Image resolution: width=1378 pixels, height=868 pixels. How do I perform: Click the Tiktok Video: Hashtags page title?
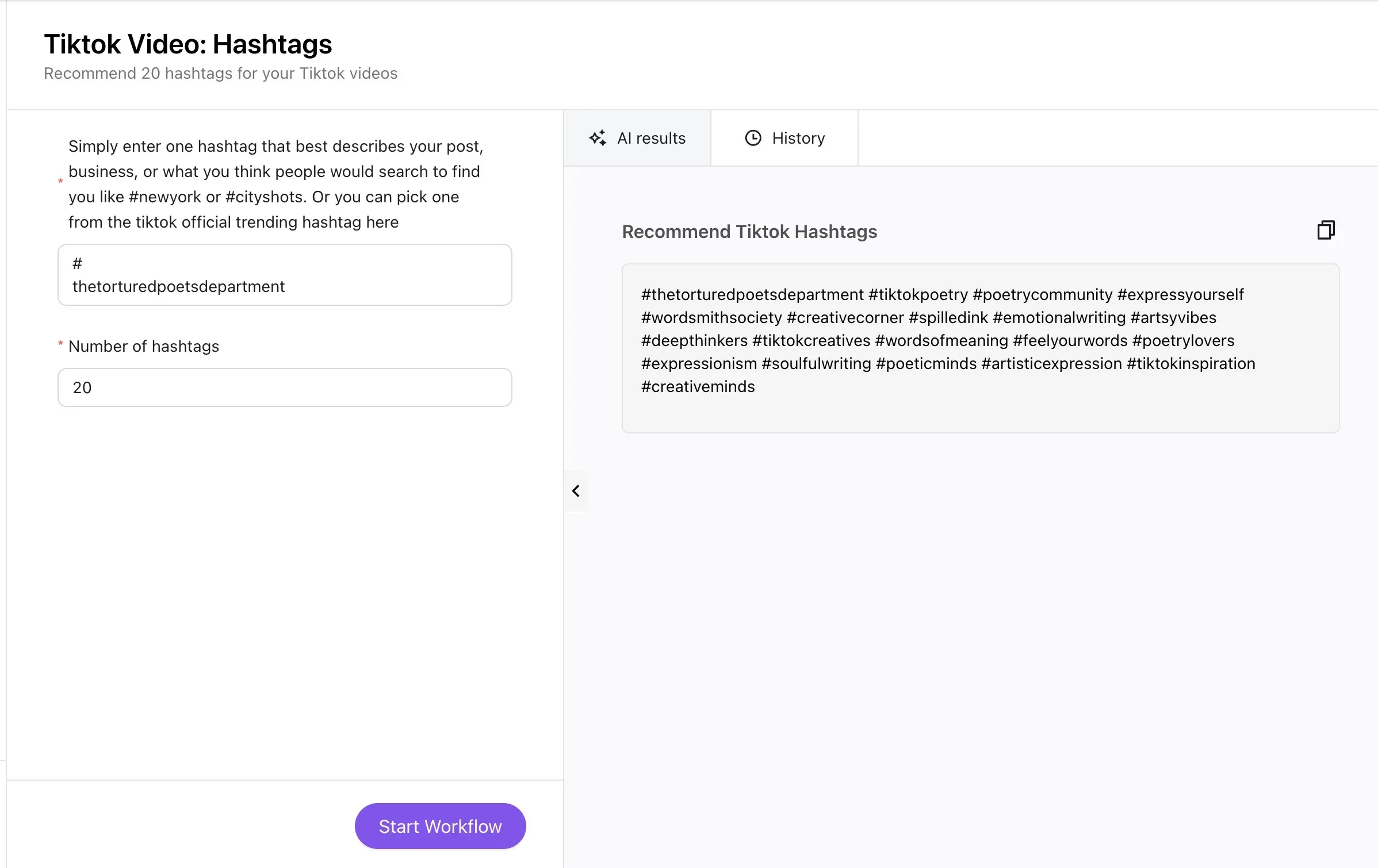pos(188,44)
